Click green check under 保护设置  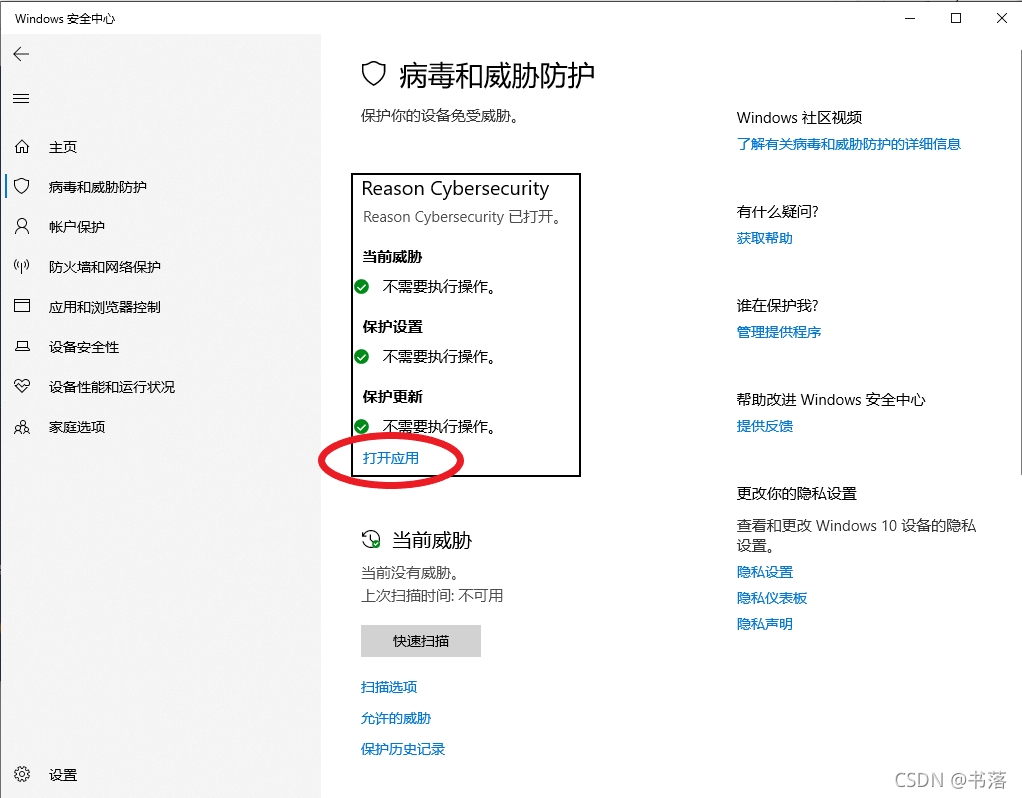click(362, 357)
